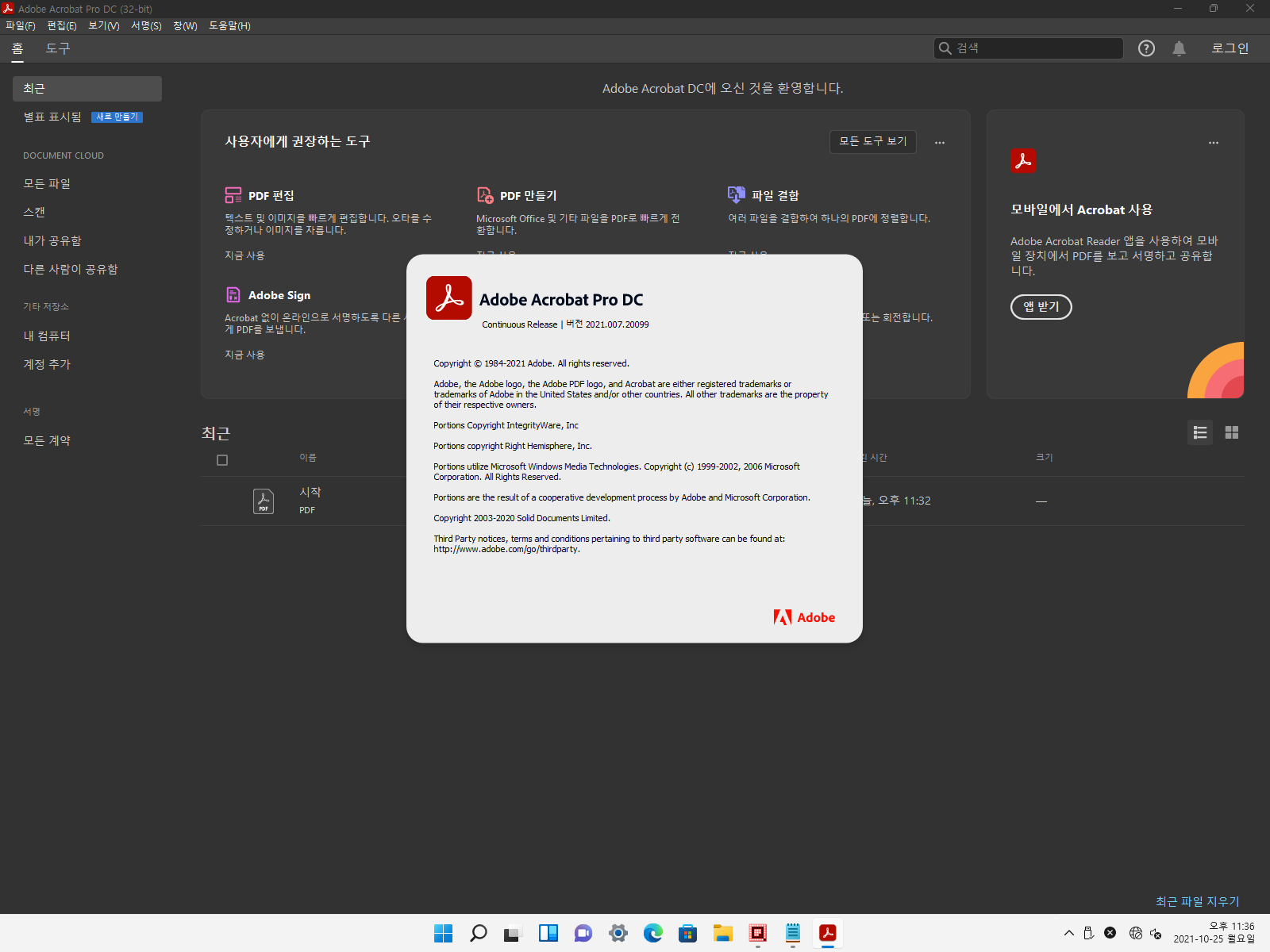Select 계정 추가 in the sidebar
Viewport: 1270px width, 952px height.
(47, 364)
